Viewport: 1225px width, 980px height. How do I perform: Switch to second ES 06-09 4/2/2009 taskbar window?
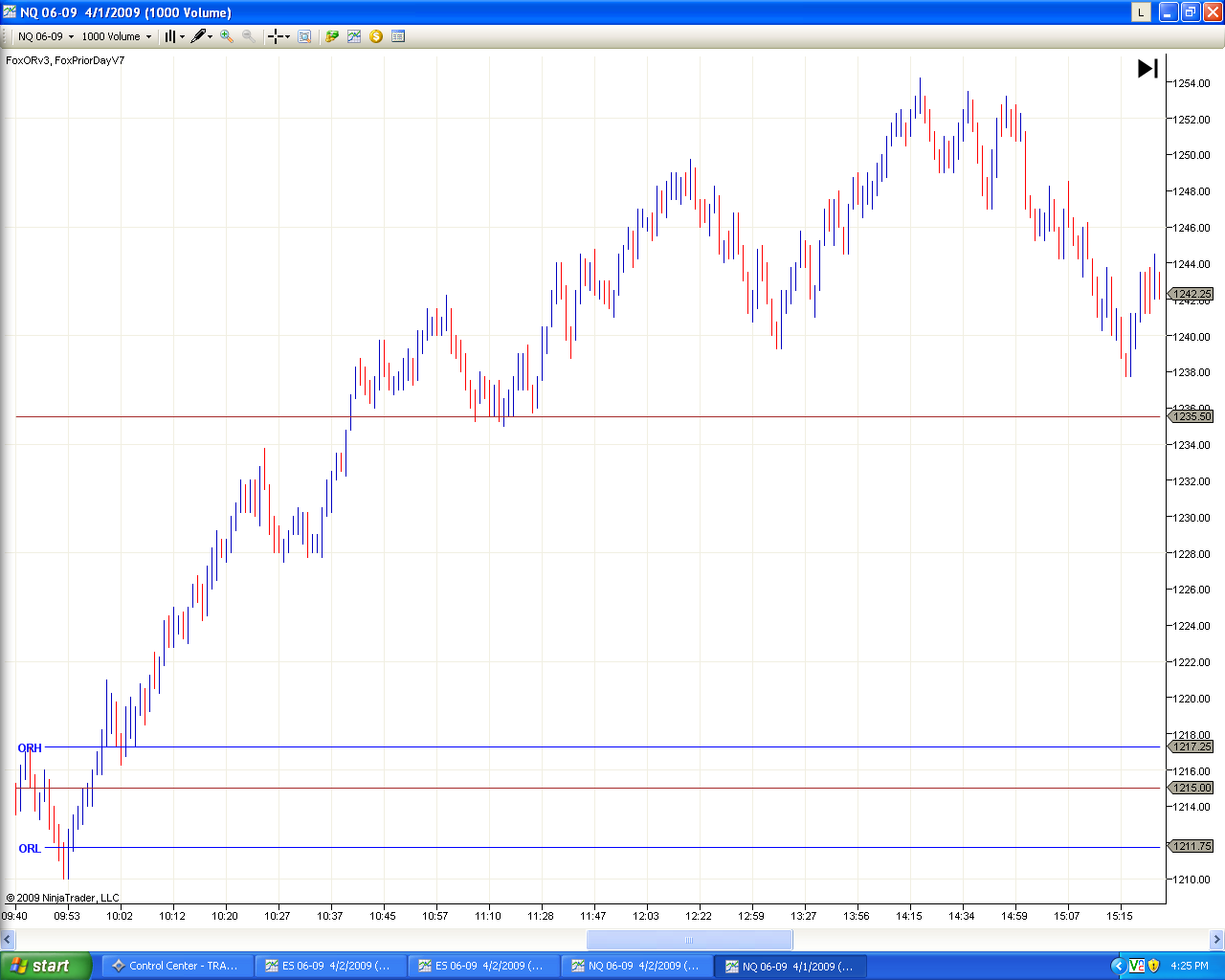pyautogui.click(x=483, y=966)
